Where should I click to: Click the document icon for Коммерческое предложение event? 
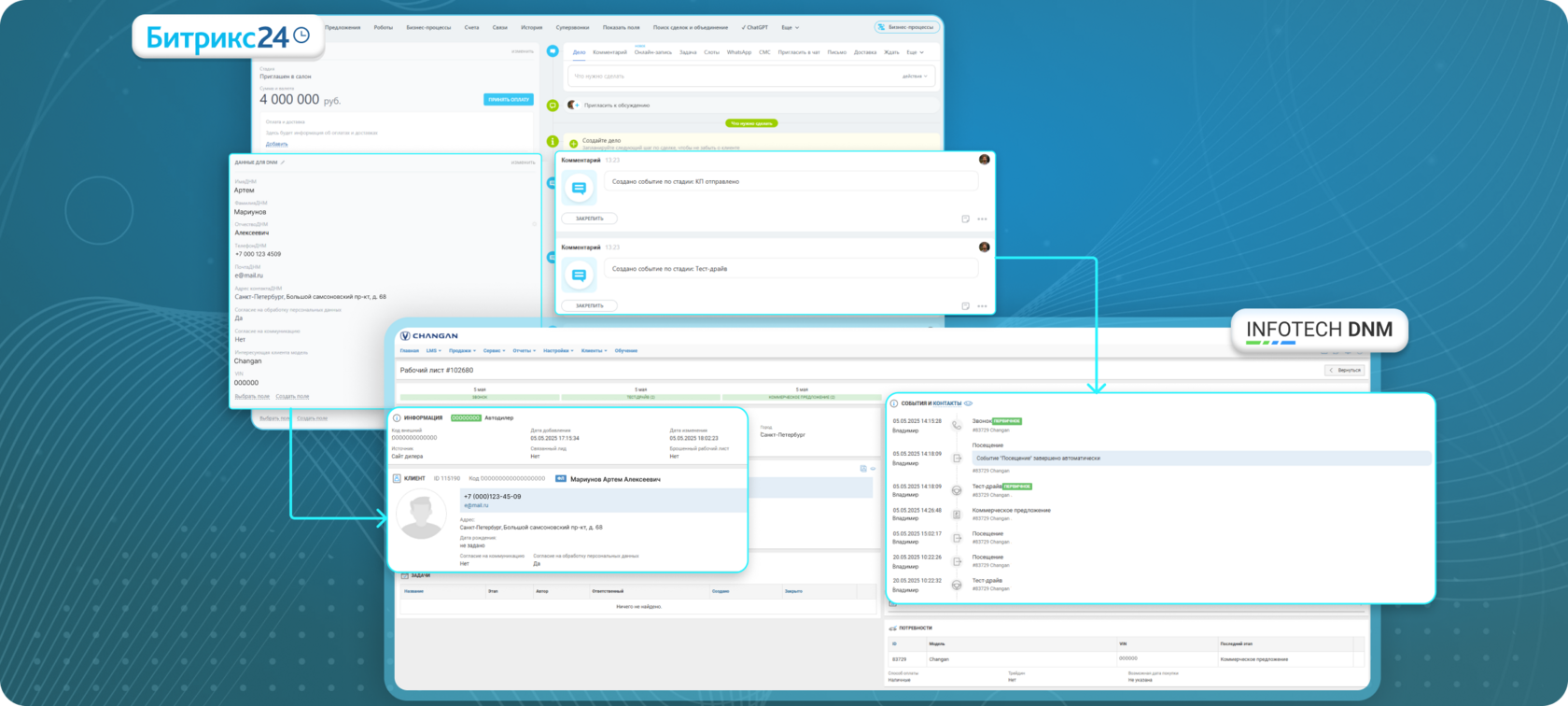tap(957, 515)
